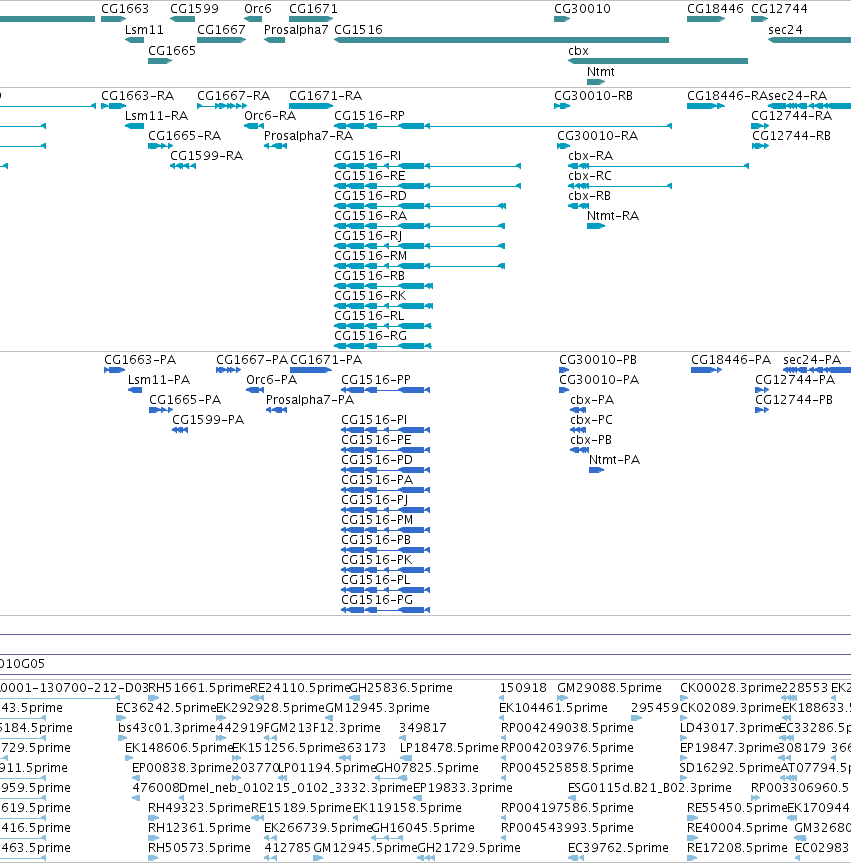Select EST RH51661.5prime
Viewport: 851px width, 863px height.
(x=200, y=688)
